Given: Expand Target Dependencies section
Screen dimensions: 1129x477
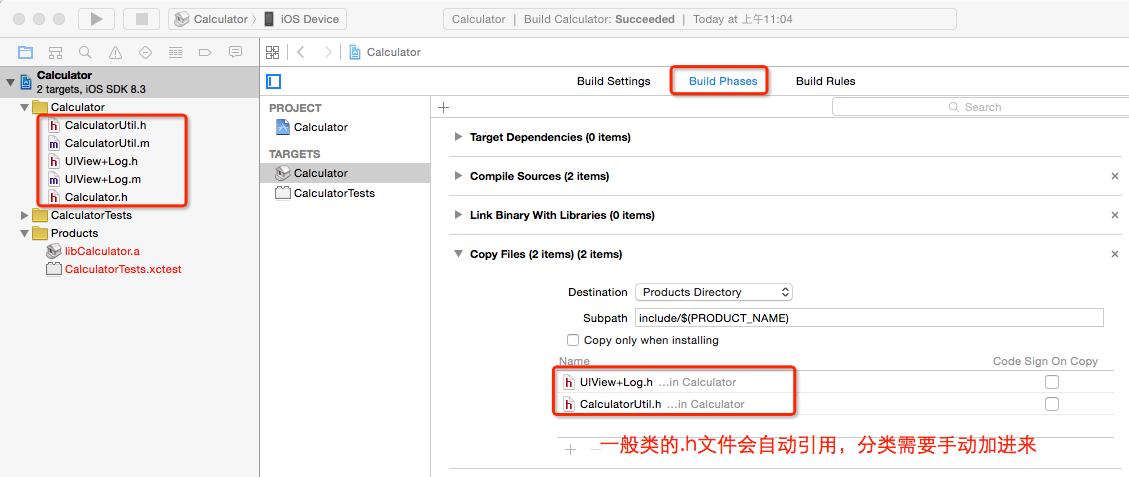Looking at the screenshot, I should pos(458,137).
